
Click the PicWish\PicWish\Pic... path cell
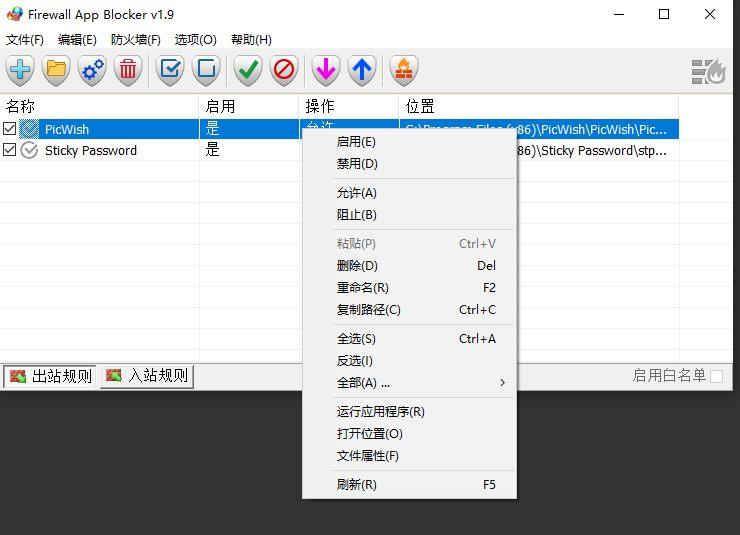pyautogui.click(x=592, y=129)
